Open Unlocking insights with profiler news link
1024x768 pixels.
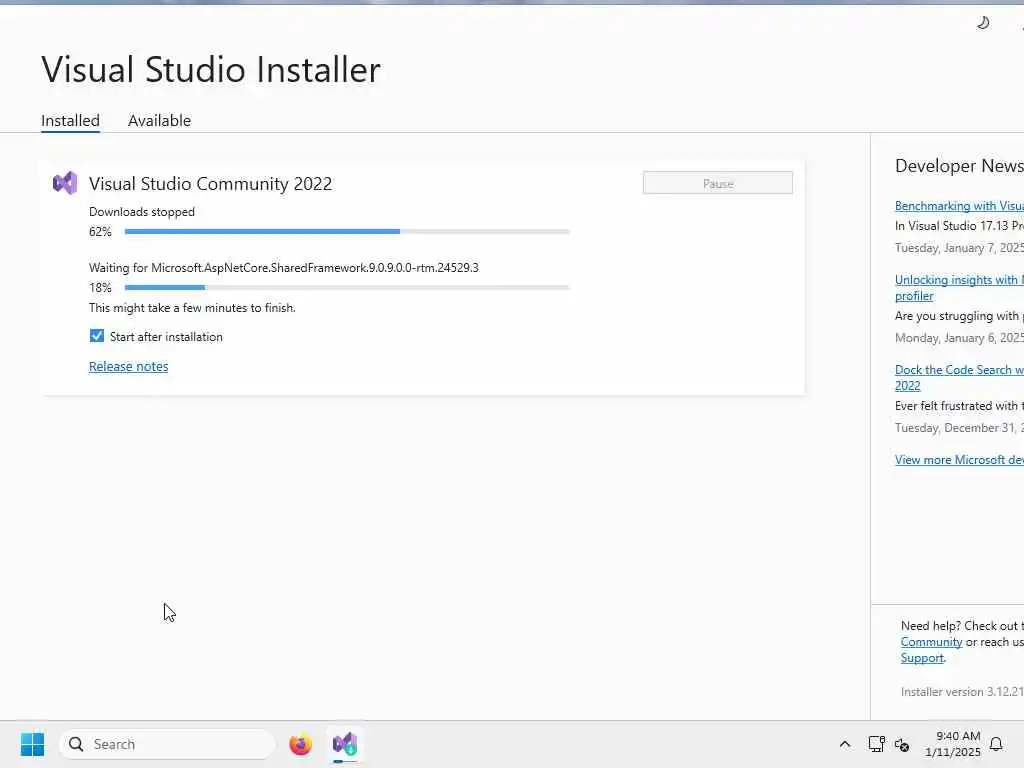click(959, 287)
